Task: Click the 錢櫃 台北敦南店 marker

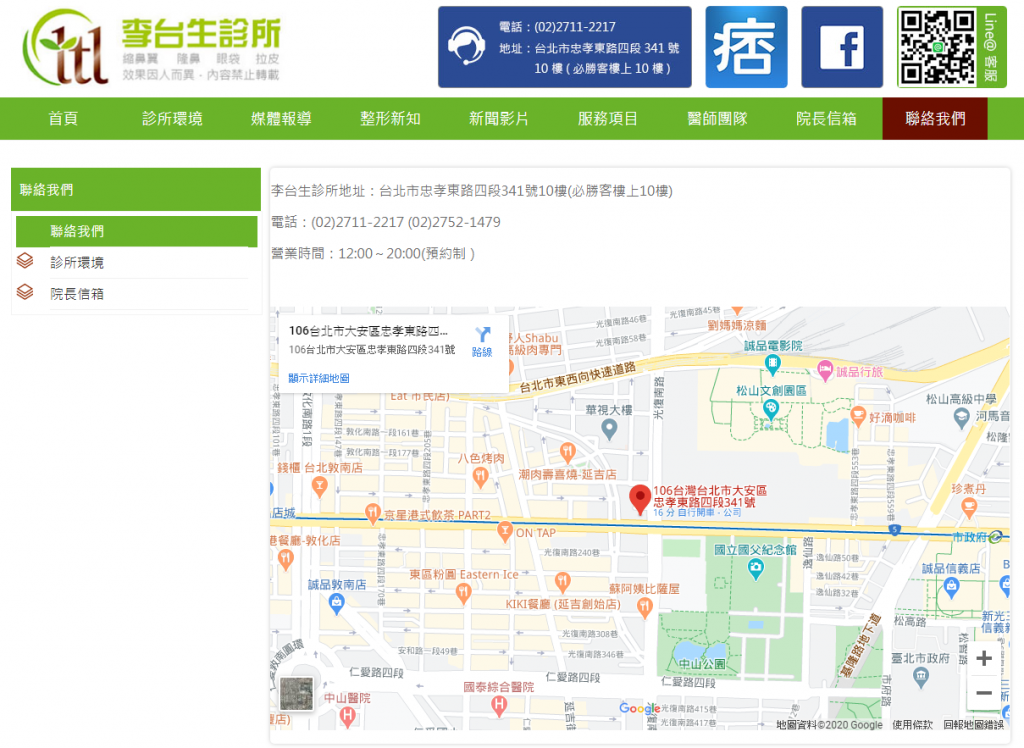Action: [x=319, y=487]
